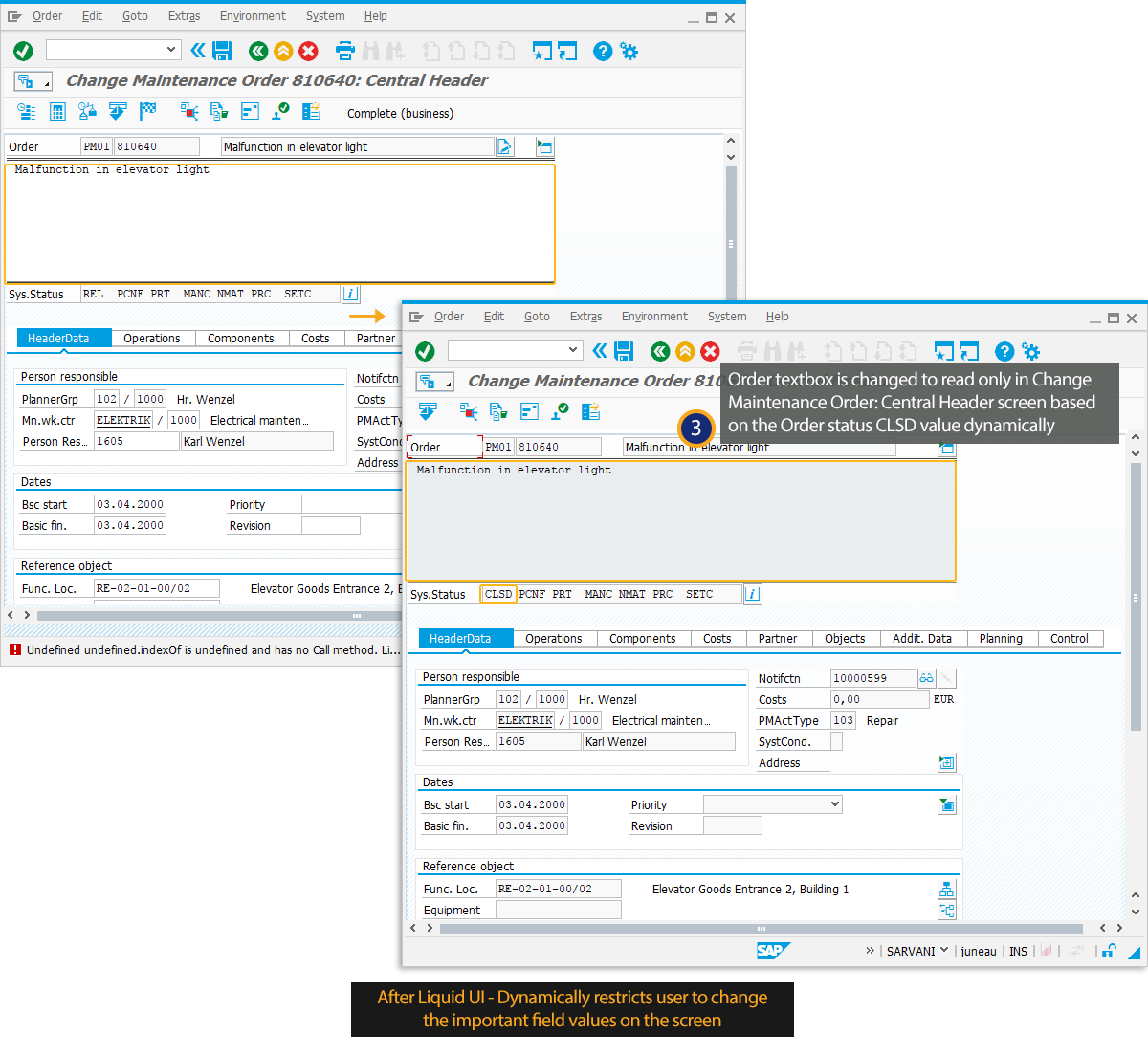The height and width of the screenshot is (1056, 1148).
Task: Click status info icon in back window
Action: pyautogui.click(x=351, y=294)
